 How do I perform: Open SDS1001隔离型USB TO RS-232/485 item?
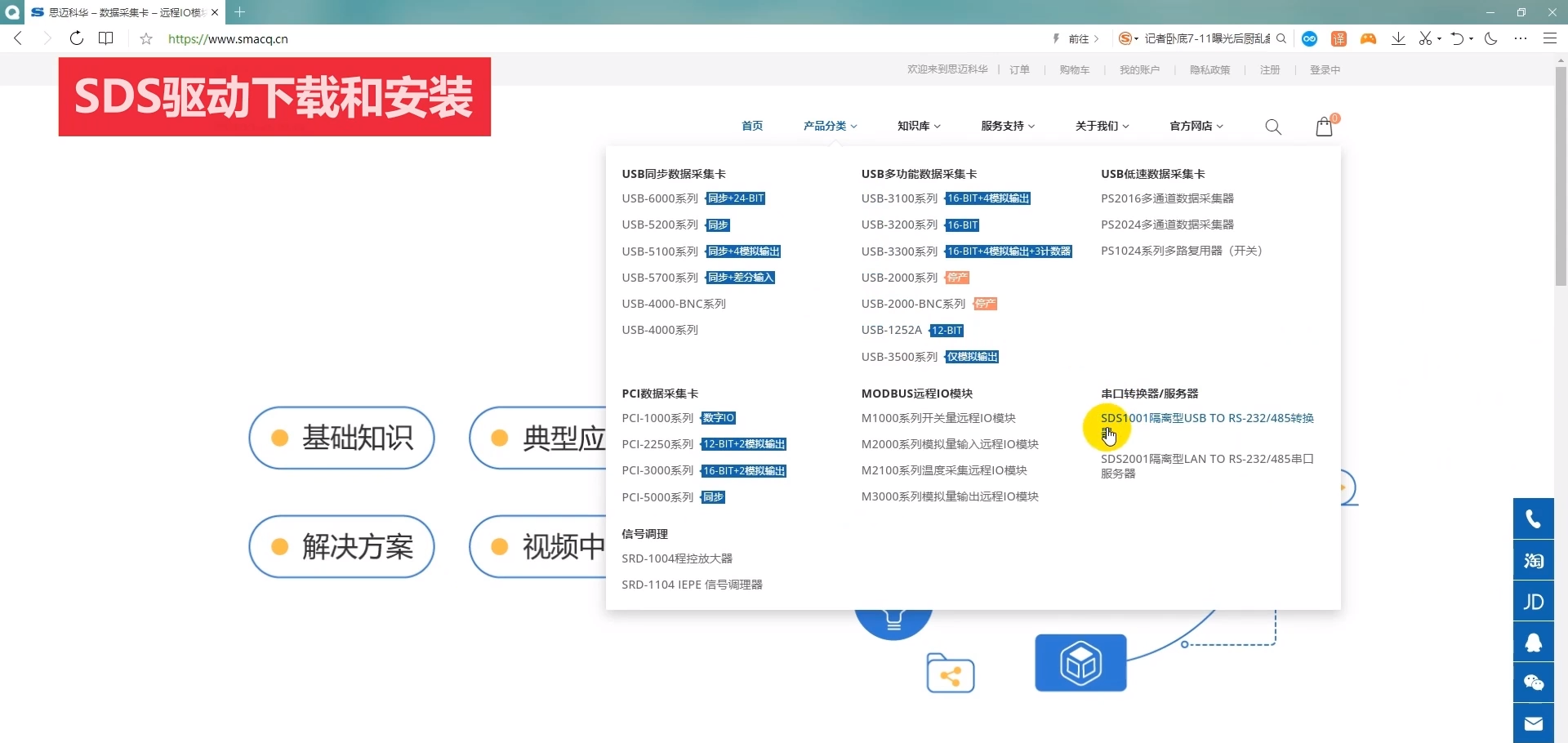(x=1207, y=425)
